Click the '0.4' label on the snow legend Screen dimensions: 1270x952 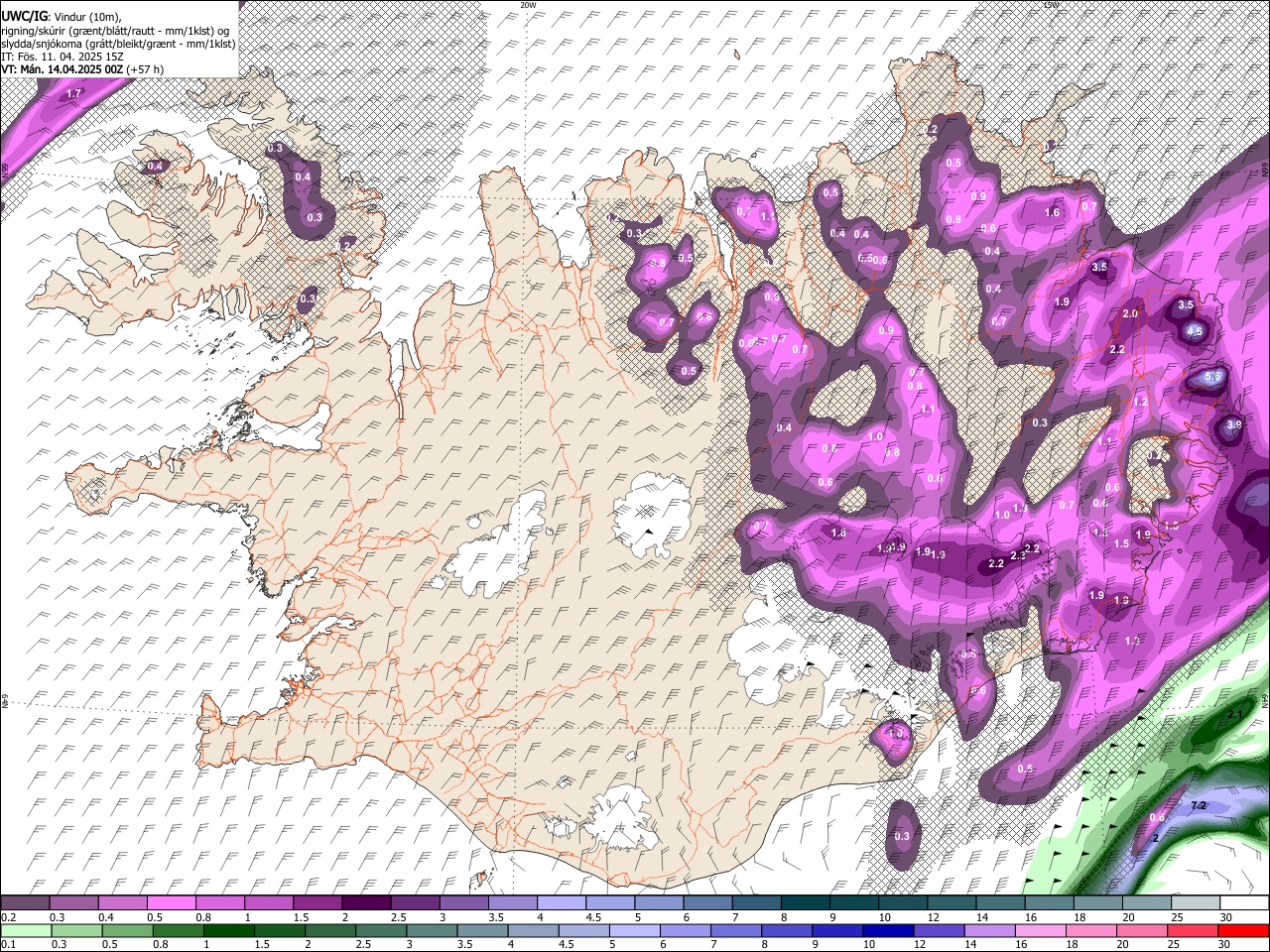(106, 917)
